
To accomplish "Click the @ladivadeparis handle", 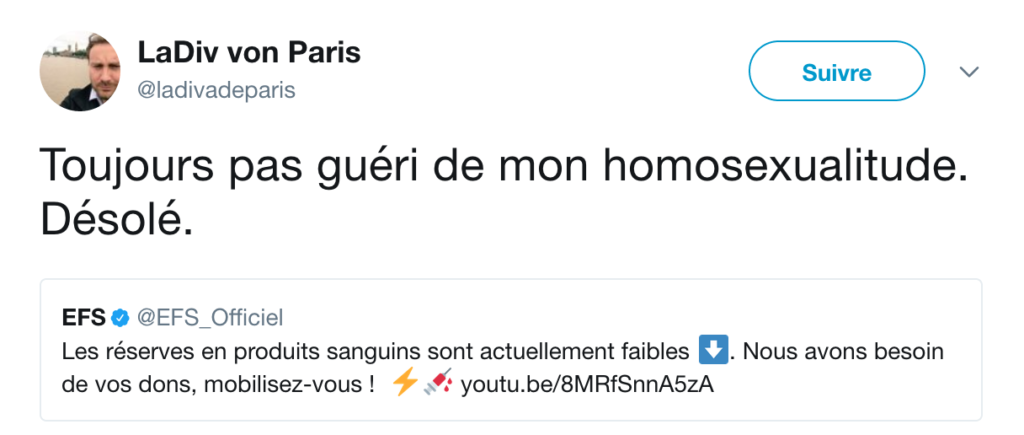I will [217, 90].
